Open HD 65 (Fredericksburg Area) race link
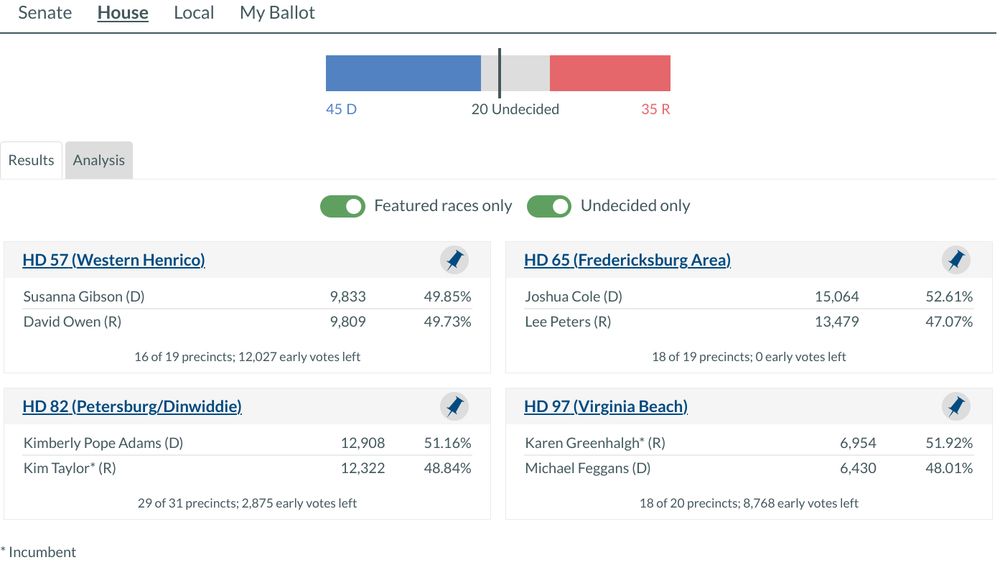1000x565 pixels. click(x=627, y=261)
